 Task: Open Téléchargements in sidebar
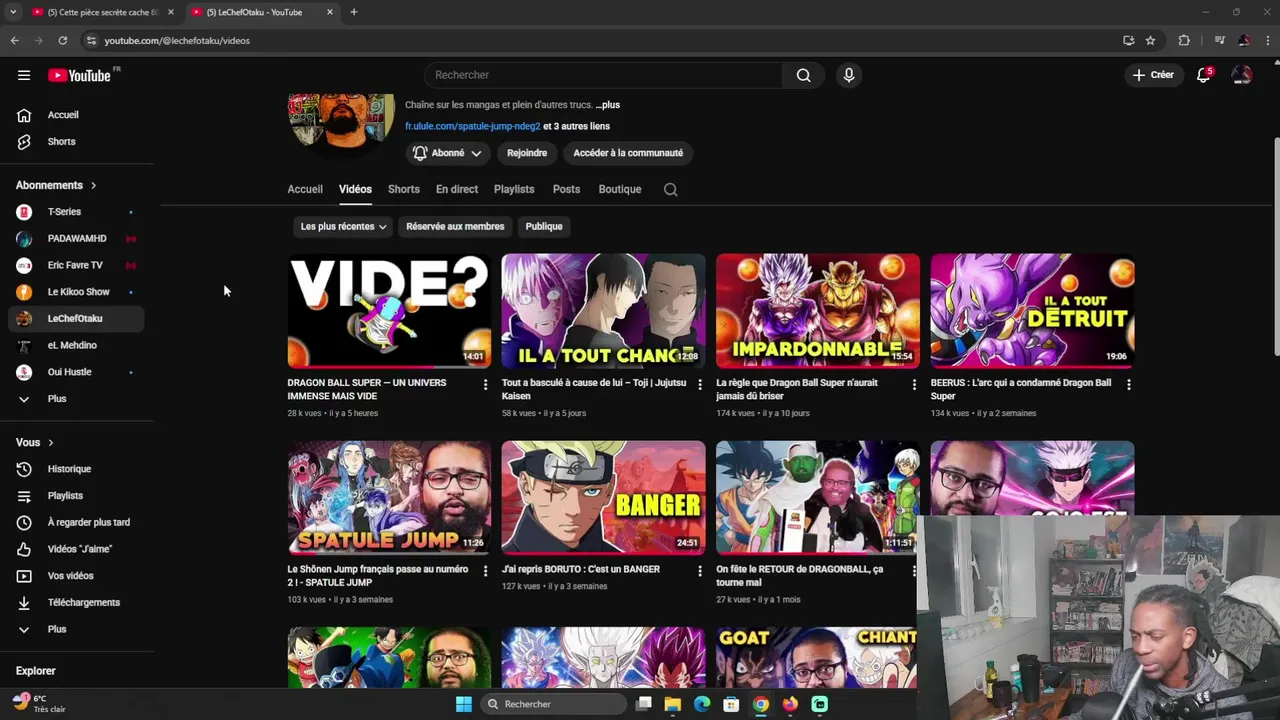(x=75, y=602)
